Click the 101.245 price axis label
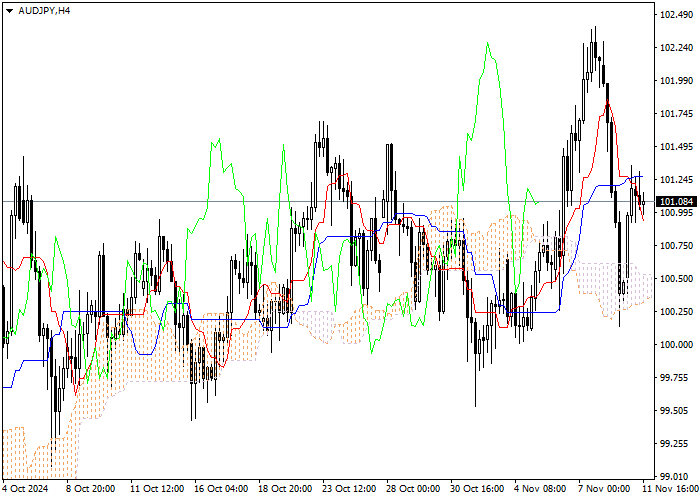700x500 pixels. coord(676,180)
